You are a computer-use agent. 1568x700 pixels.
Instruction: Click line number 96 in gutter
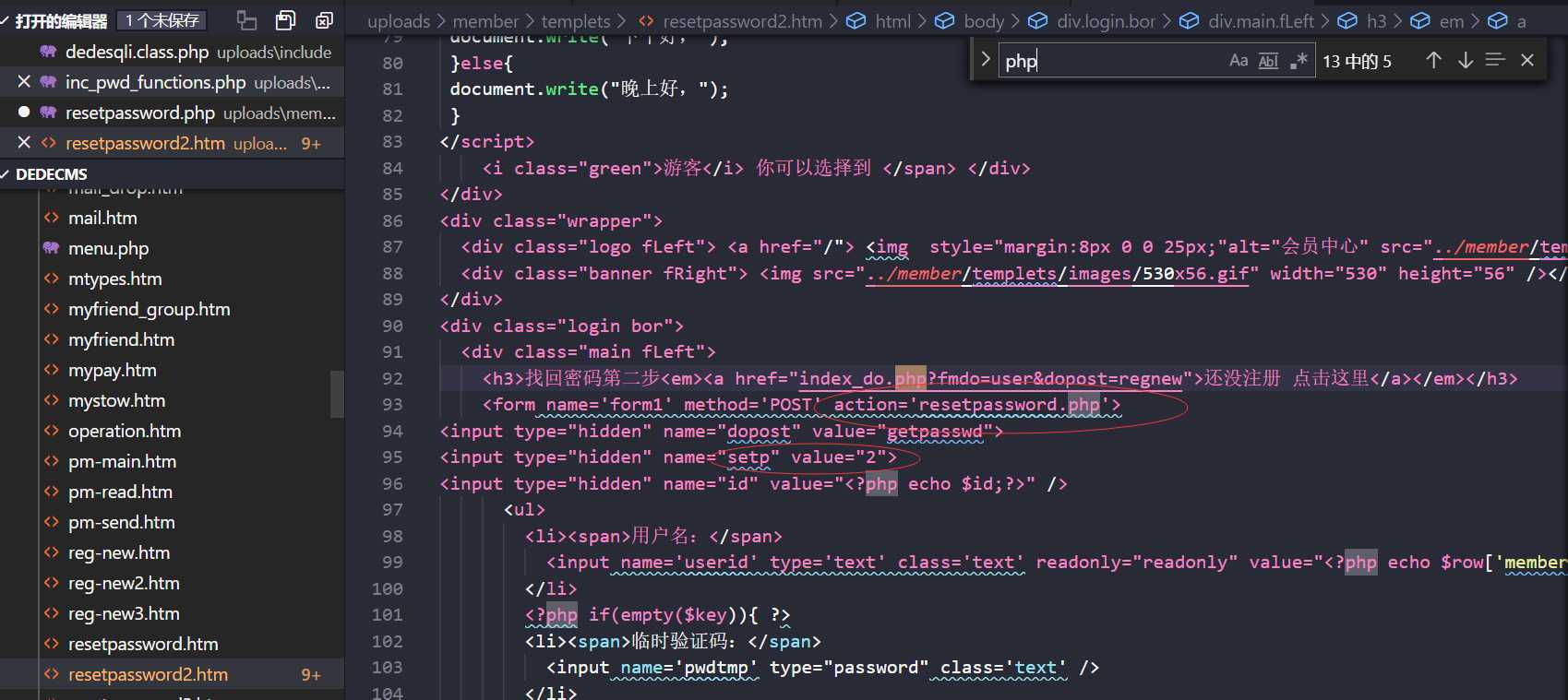click(392, 484)
